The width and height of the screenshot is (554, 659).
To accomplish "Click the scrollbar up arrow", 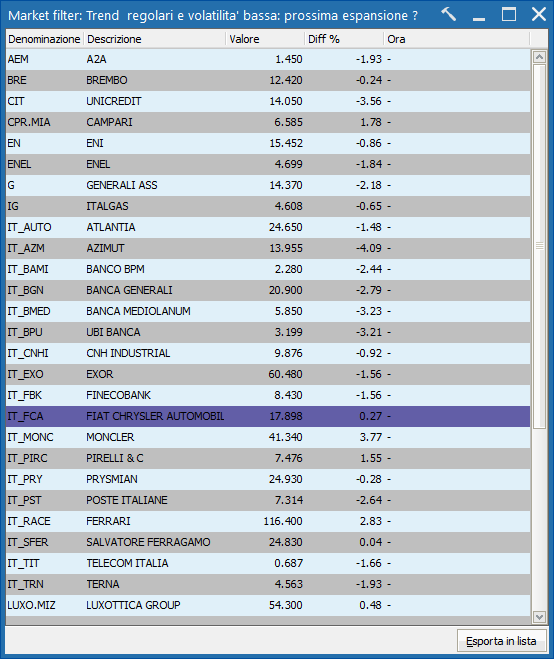I will pyautogui.click(x=539, y=57).
